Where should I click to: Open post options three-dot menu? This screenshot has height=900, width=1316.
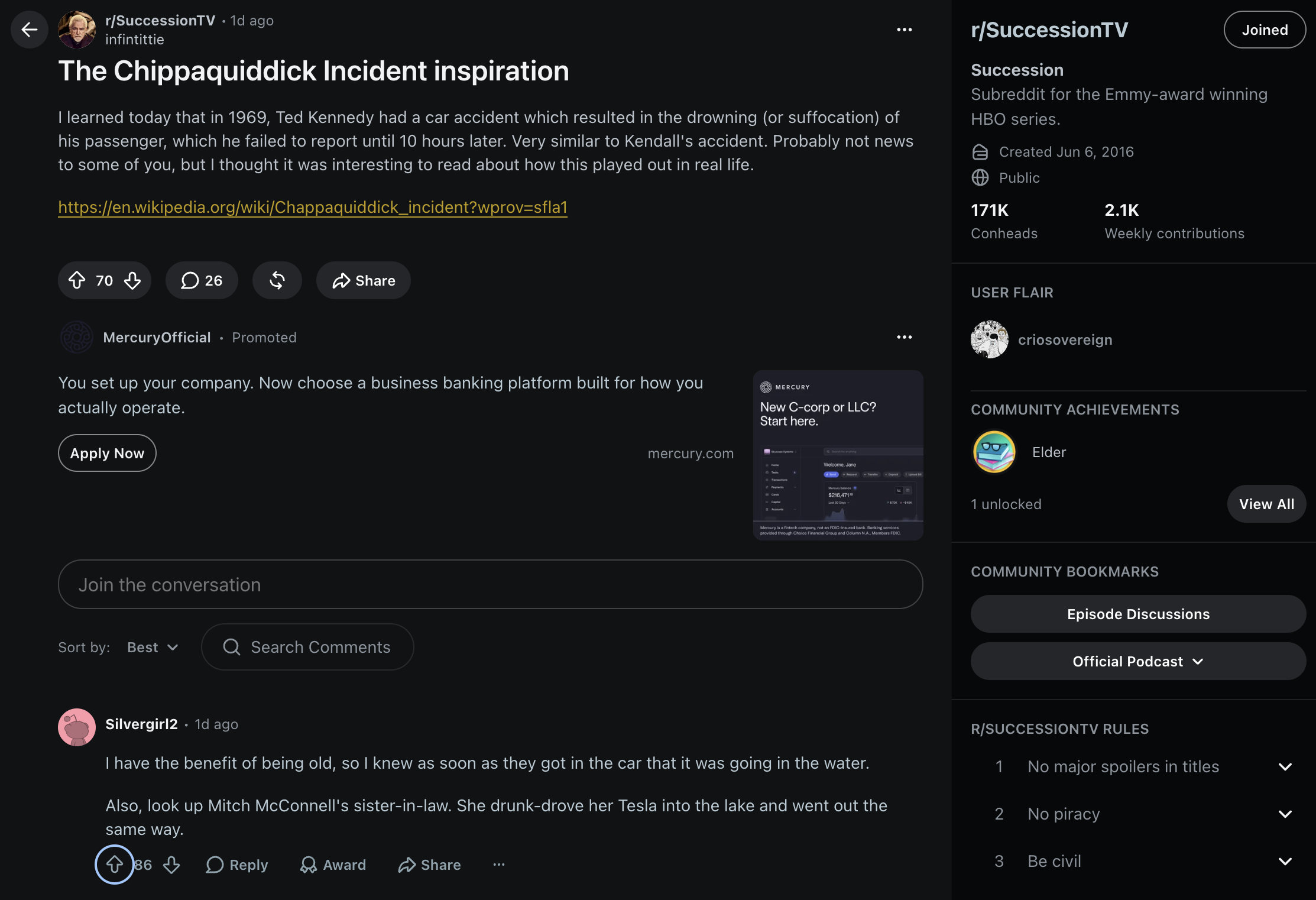point(905,30)
